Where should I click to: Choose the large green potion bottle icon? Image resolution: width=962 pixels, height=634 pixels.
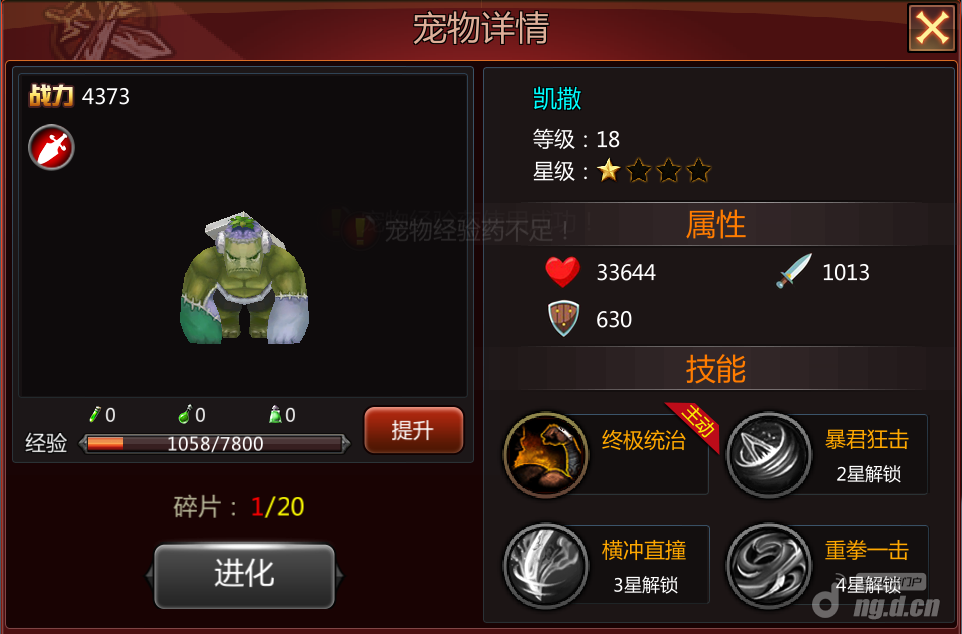[275, 414]
